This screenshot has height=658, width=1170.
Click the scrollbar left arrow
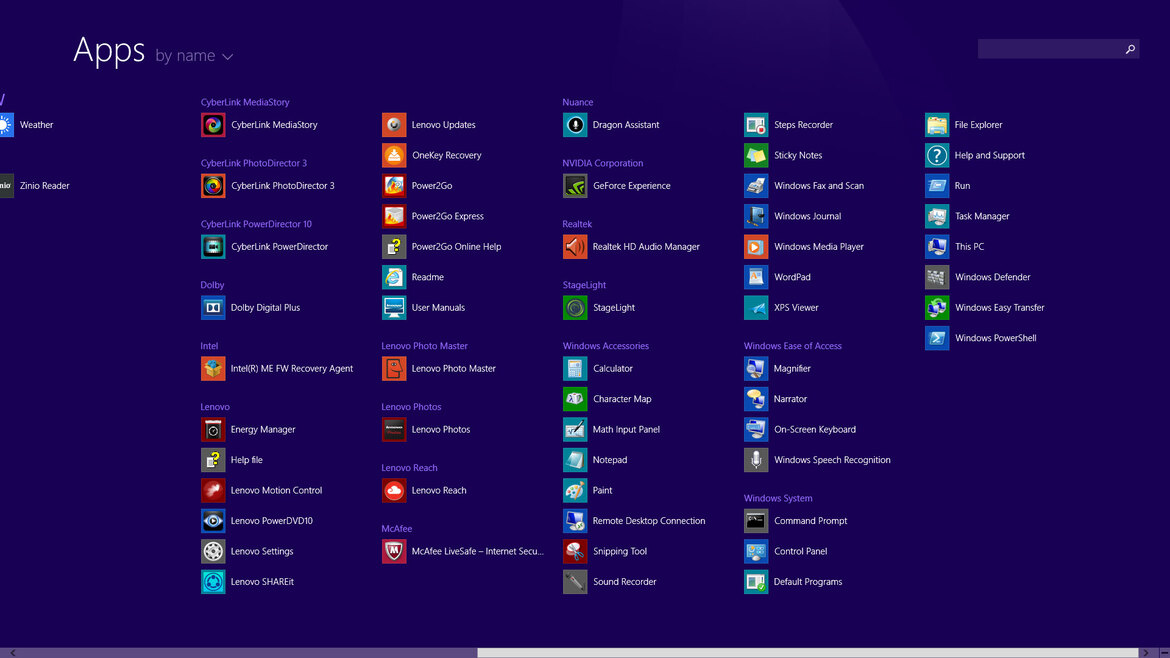point(13,653)
